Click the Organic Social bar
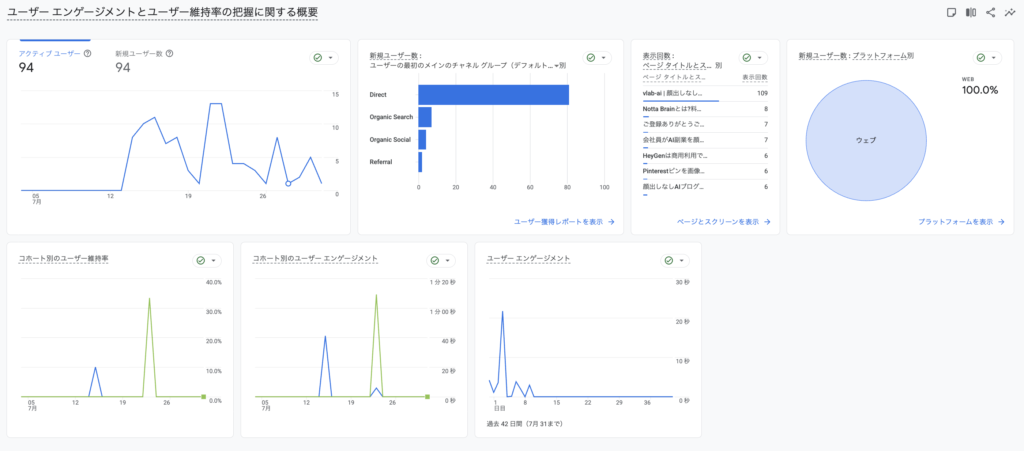 pos(423,140)
